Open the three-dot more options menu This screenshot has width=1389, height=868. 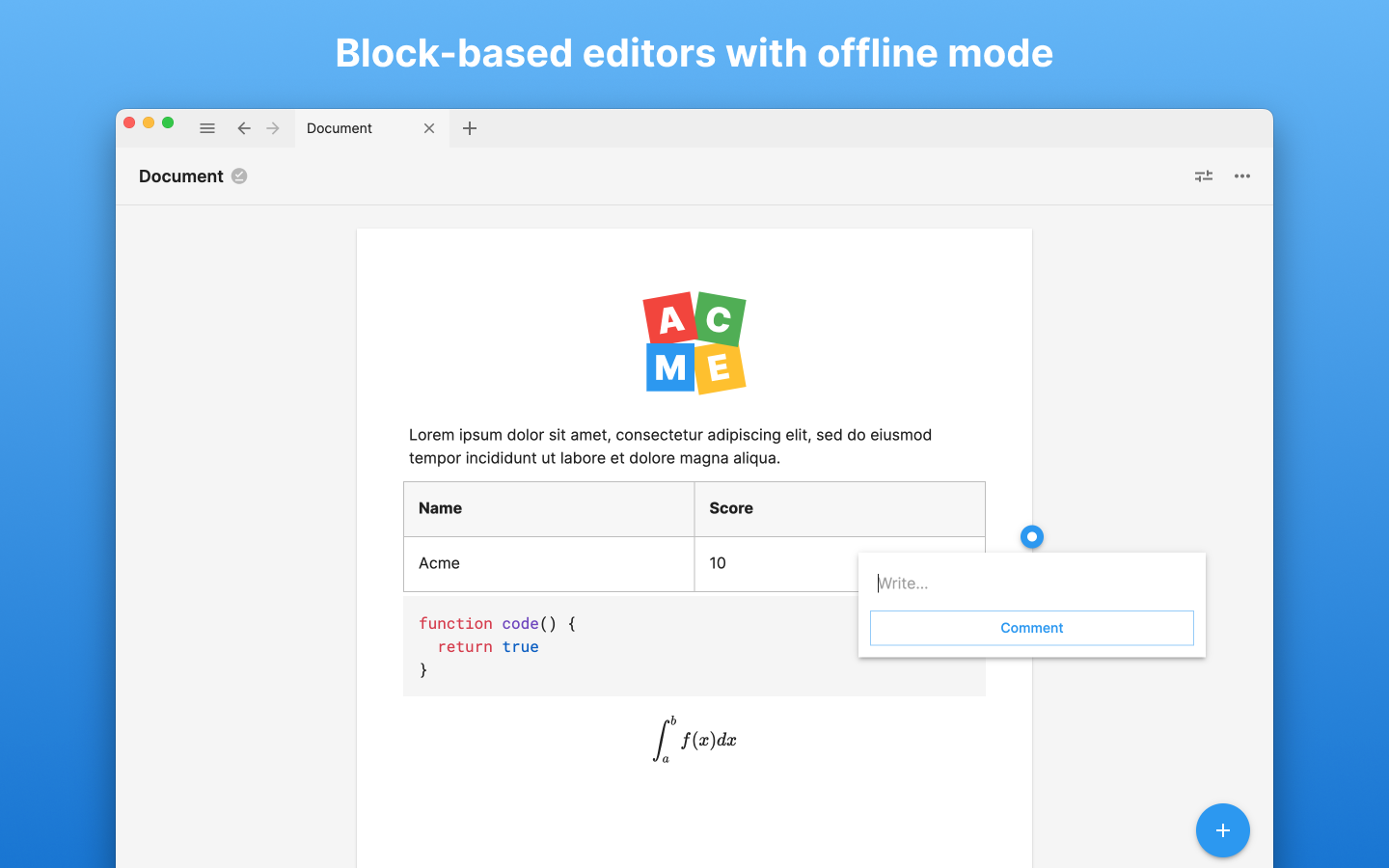[1242, 176]
